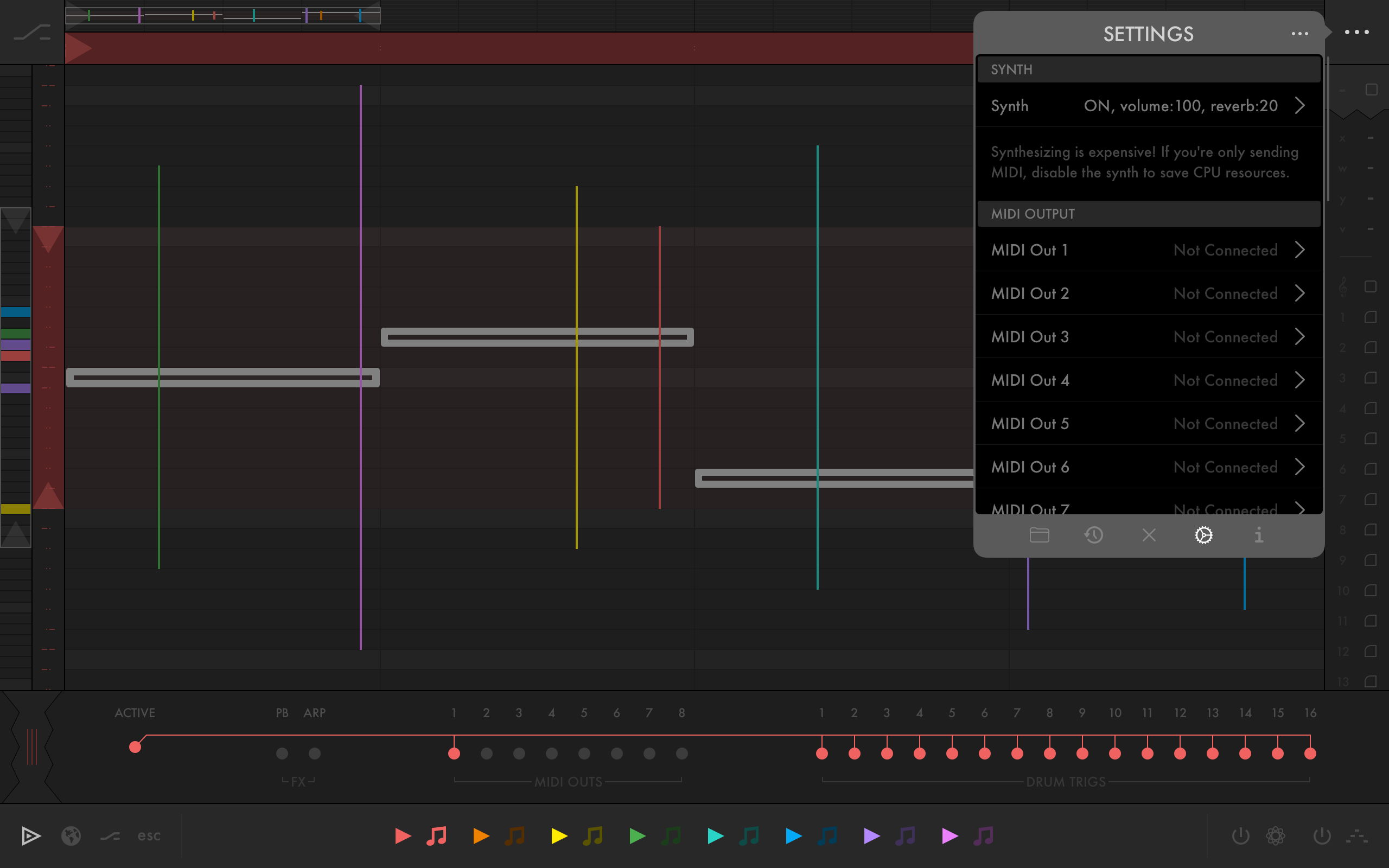Toggle the ARP FX dot
The image size is (1389, 868).
click(315, 753)
